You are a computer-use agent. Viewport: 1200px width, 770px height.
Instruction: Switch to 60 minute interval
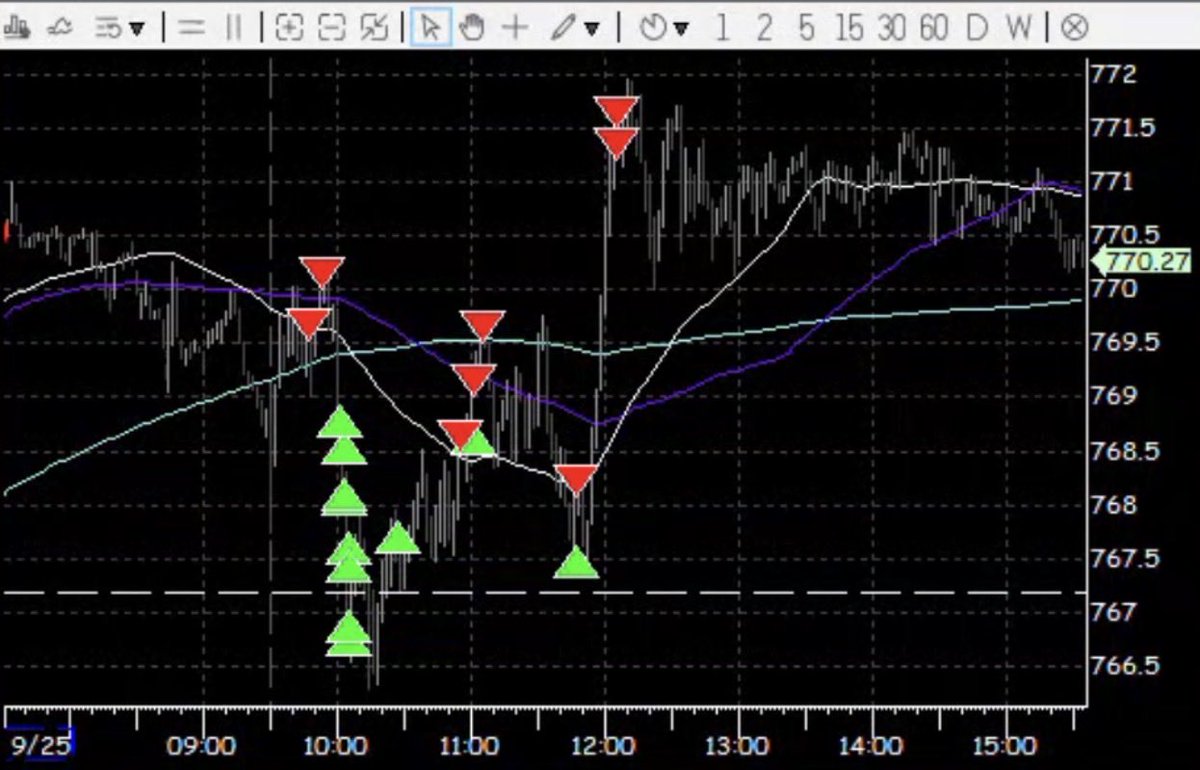click(x=933, y=27)
